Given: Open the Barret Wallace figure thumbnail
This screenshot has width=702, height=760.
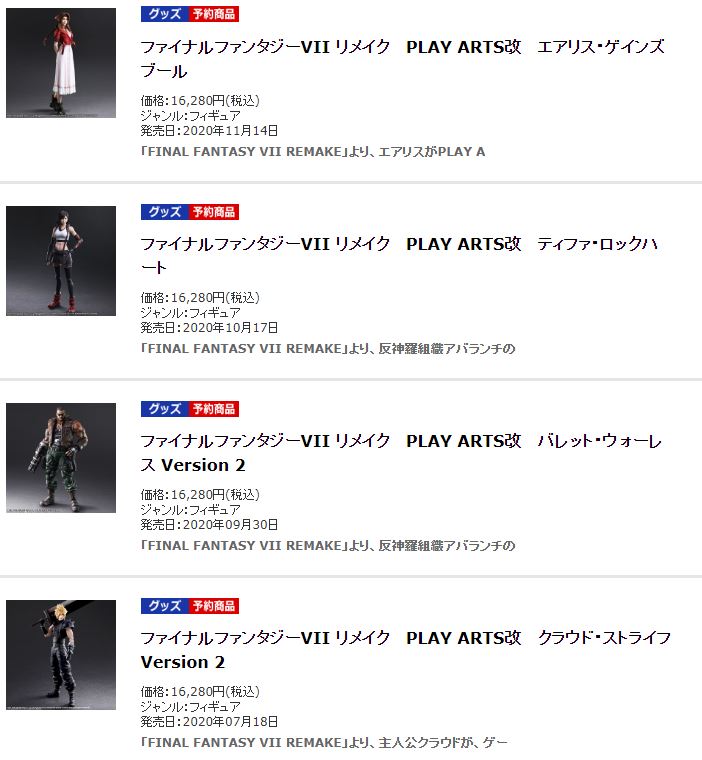Looking at the screenshot, I should click(61, 458).
